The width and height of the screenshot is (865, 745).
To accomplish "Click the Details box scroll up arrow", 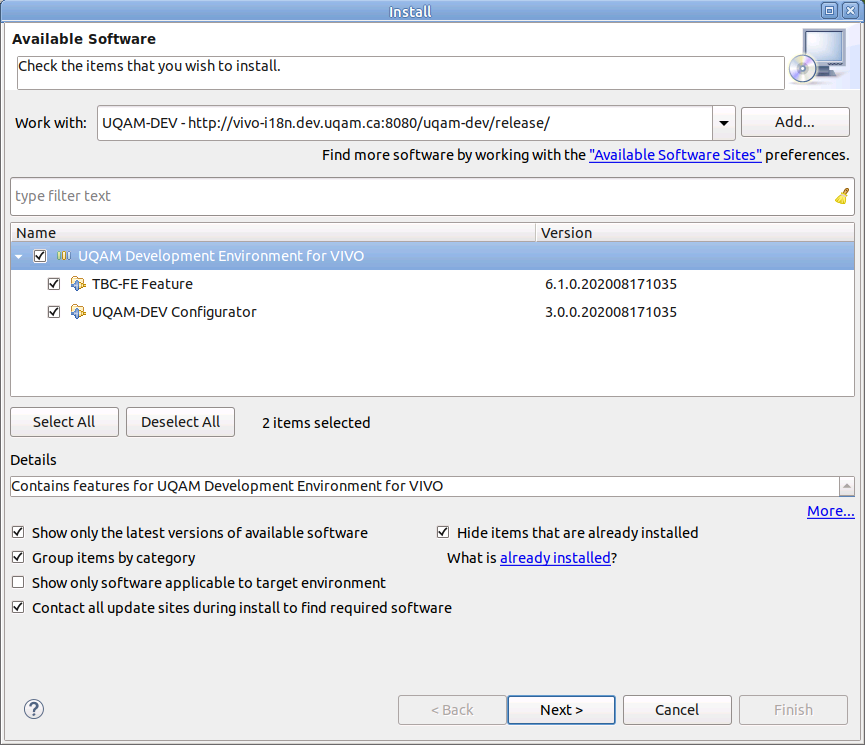I will pyautogui.click(x=847, y=486).
